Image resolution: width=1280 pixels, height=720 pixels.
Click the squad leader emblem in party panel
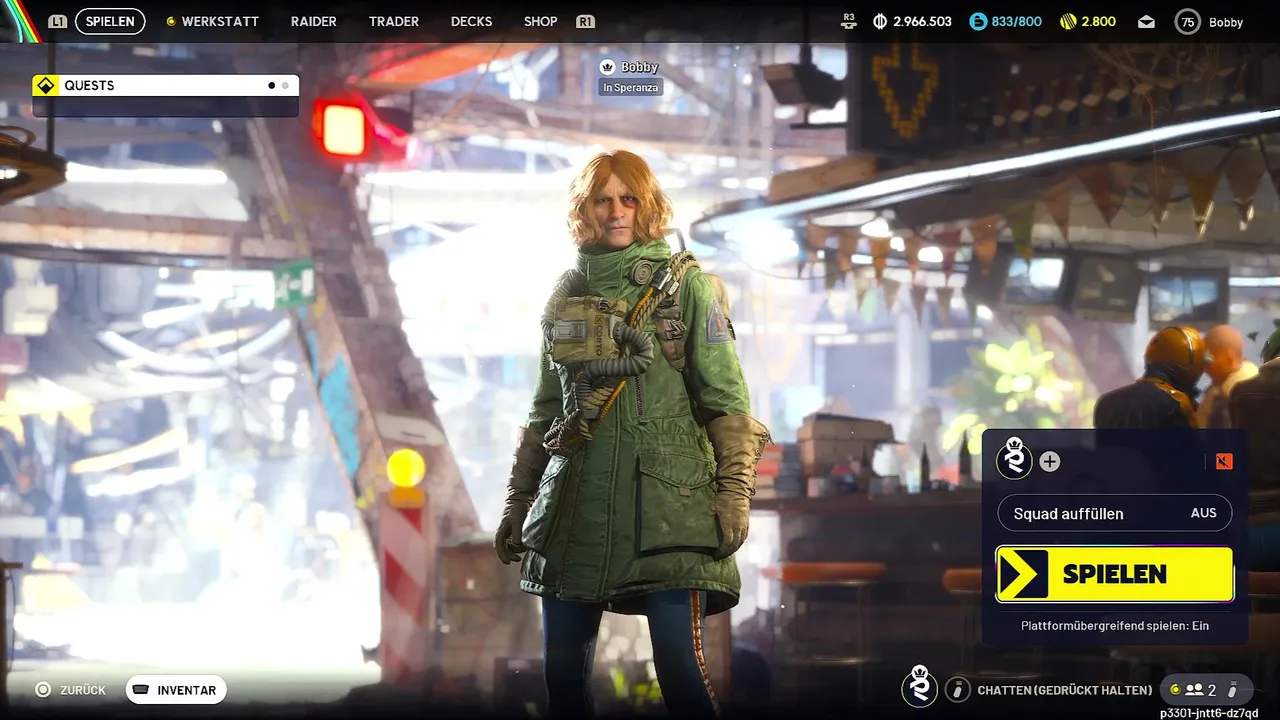click(1014, 460)
